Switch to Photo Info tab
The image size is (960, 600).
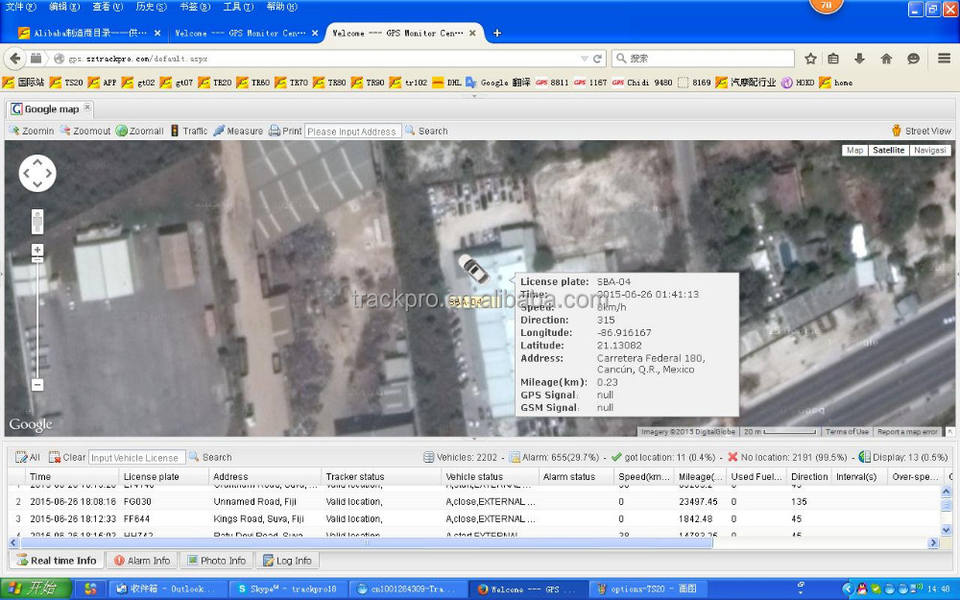click(216, 560)
